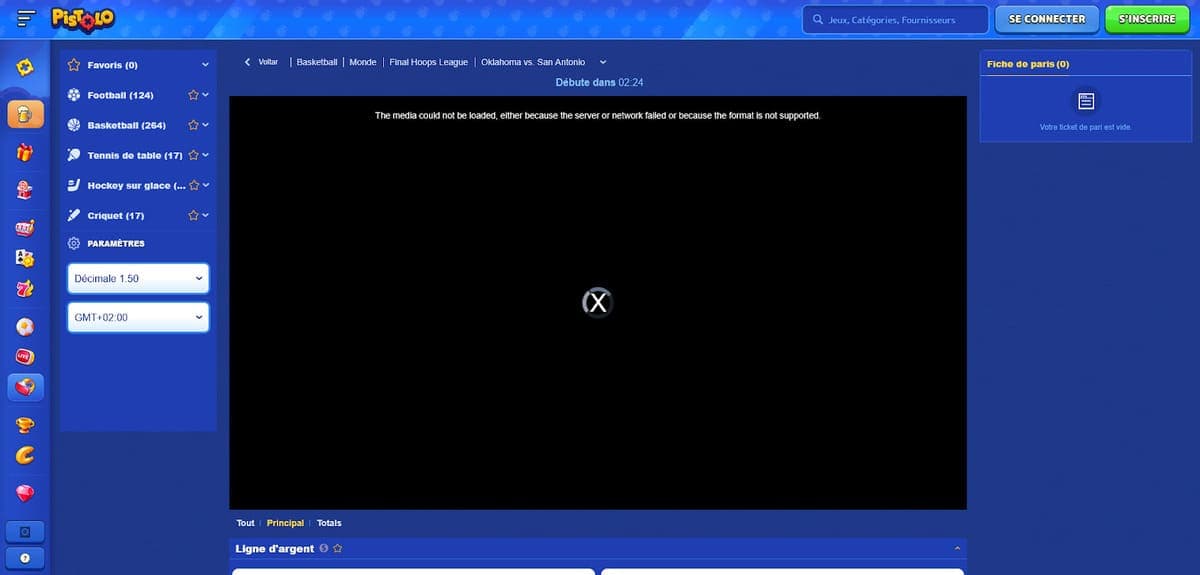1200x575 pixels.
Task: Switch to the Totals tab
Action: pos(329,523)
